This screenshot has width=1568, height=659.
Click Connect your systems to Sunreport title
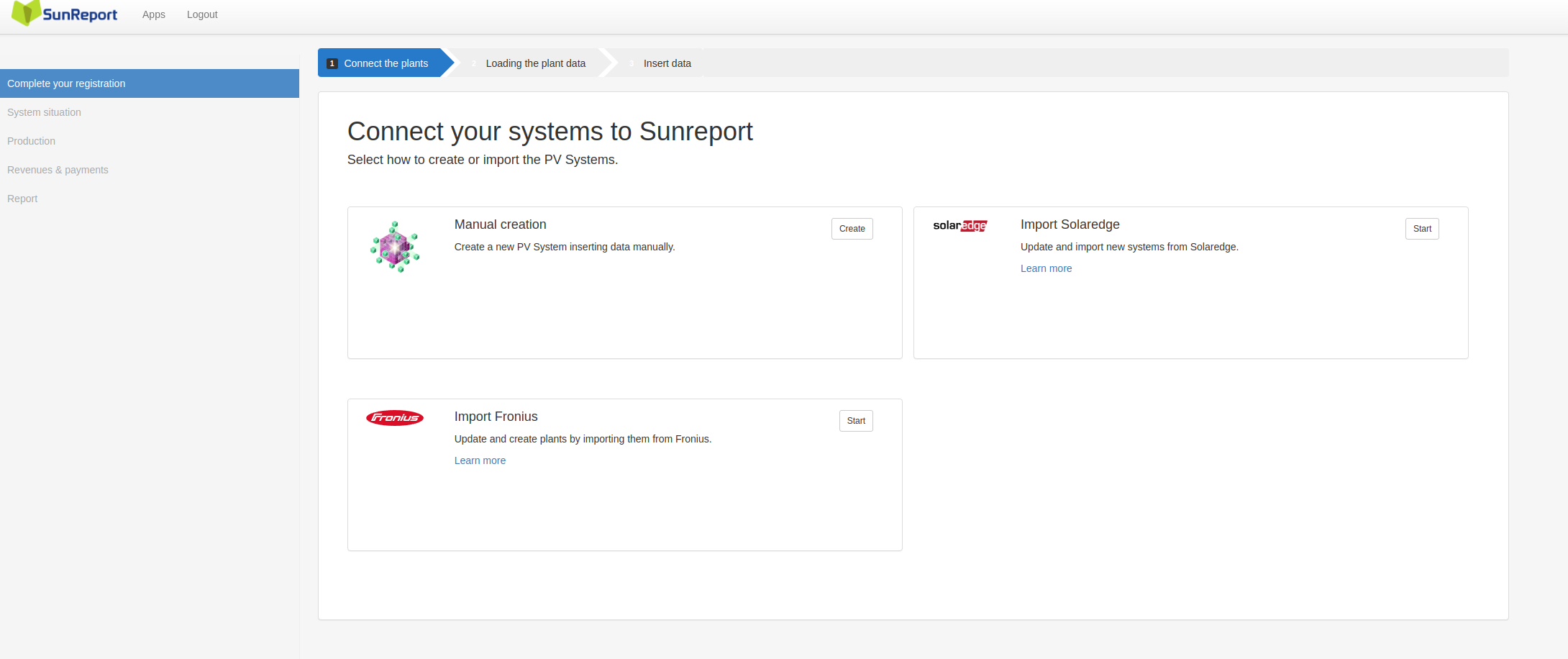click(x=550, y=132)
